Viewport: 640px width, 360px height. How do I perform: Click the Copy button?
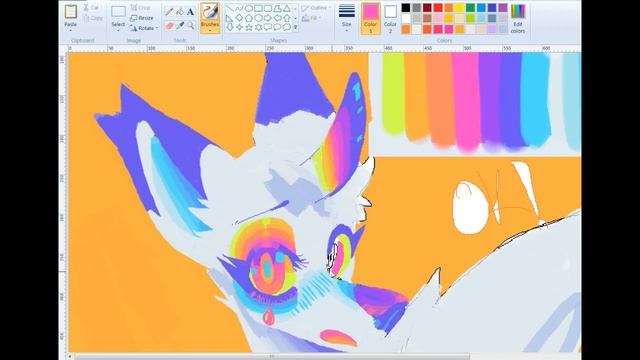pyautogui.click(x=93, y=18)
